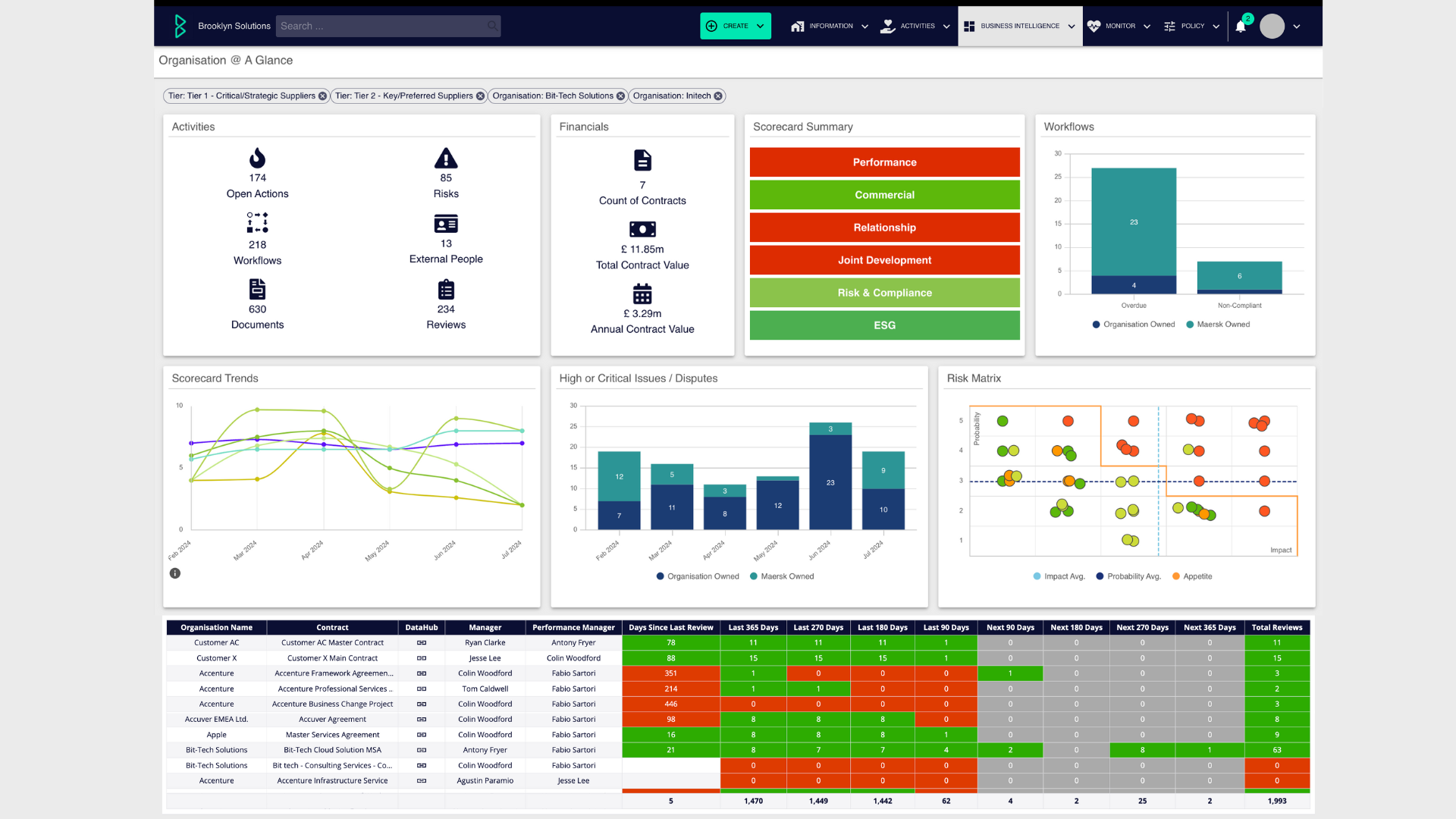Click the Brooklyn Solutions logo icon
Screen dimensions: 1456x819
pyautogui.click(x=180, y=26)
